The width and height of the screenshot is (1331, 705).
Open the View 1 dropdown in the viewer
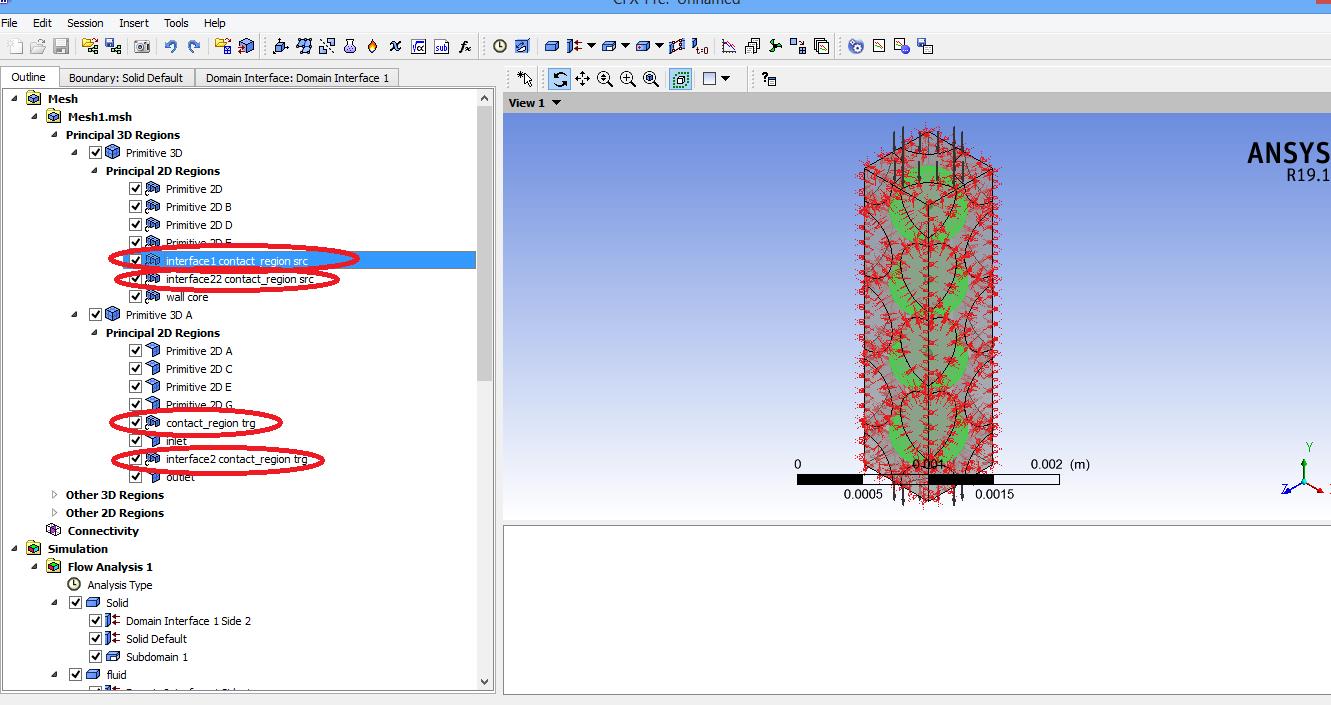(x=532, y=102)
